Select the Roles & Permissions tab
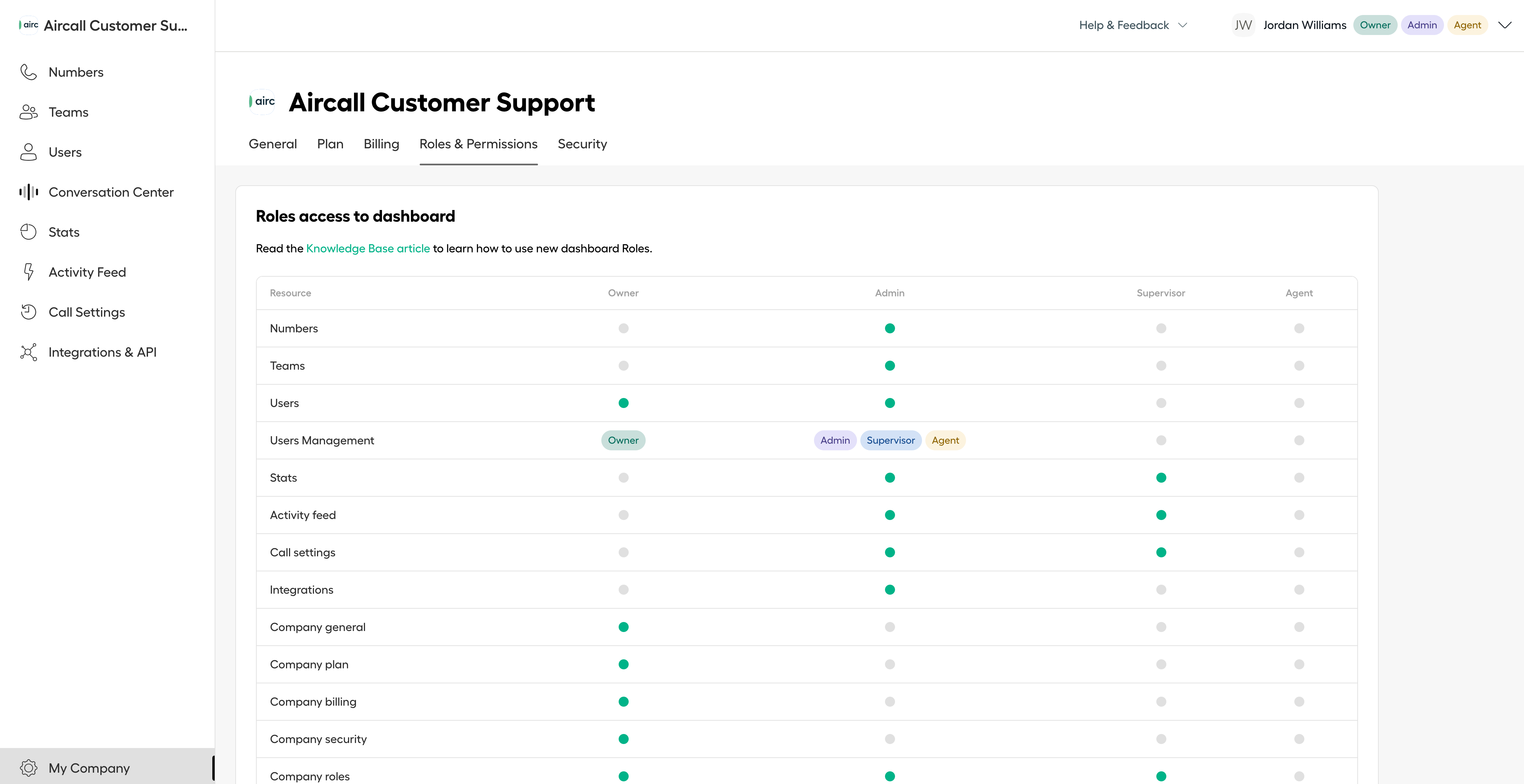 [479, 144]
